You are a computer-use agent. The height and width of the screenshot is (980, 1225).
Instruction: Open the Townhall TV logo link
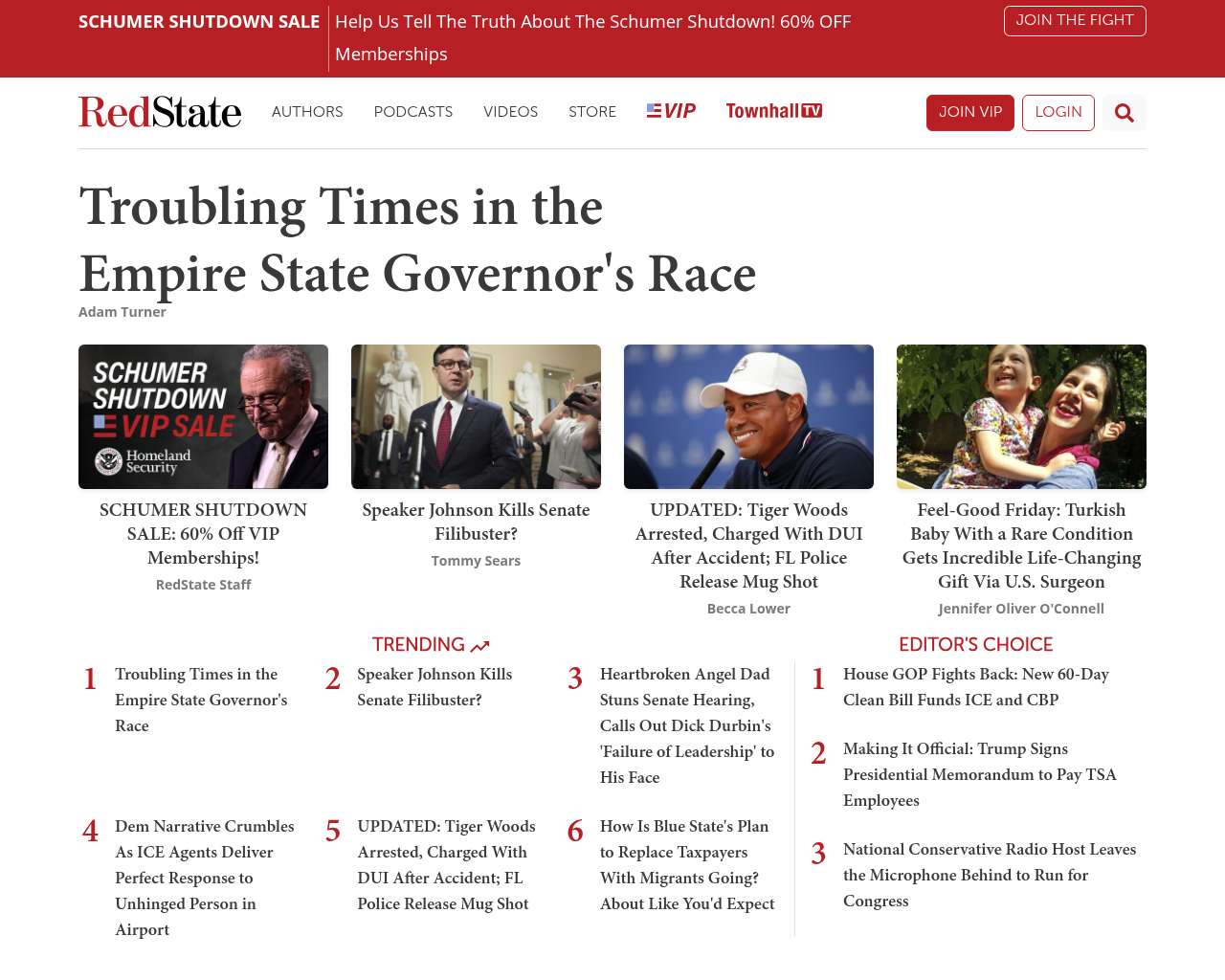773,111
